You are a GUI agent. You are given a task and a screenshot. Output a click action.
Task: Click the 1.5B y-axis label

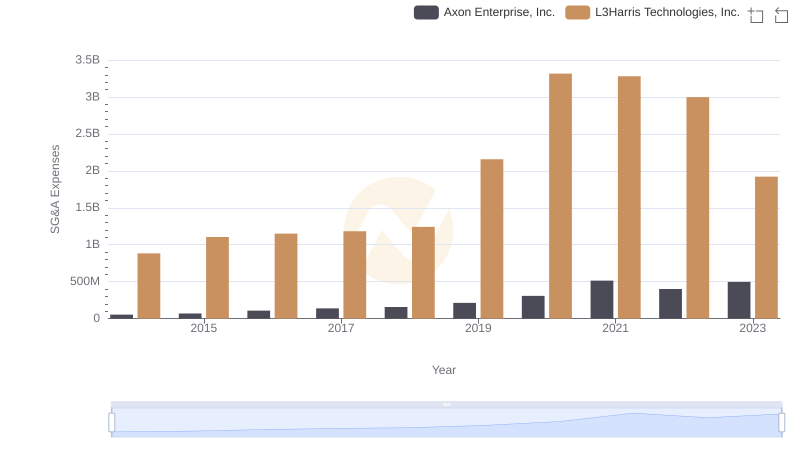pyautogui.click(x=87, y=208)
